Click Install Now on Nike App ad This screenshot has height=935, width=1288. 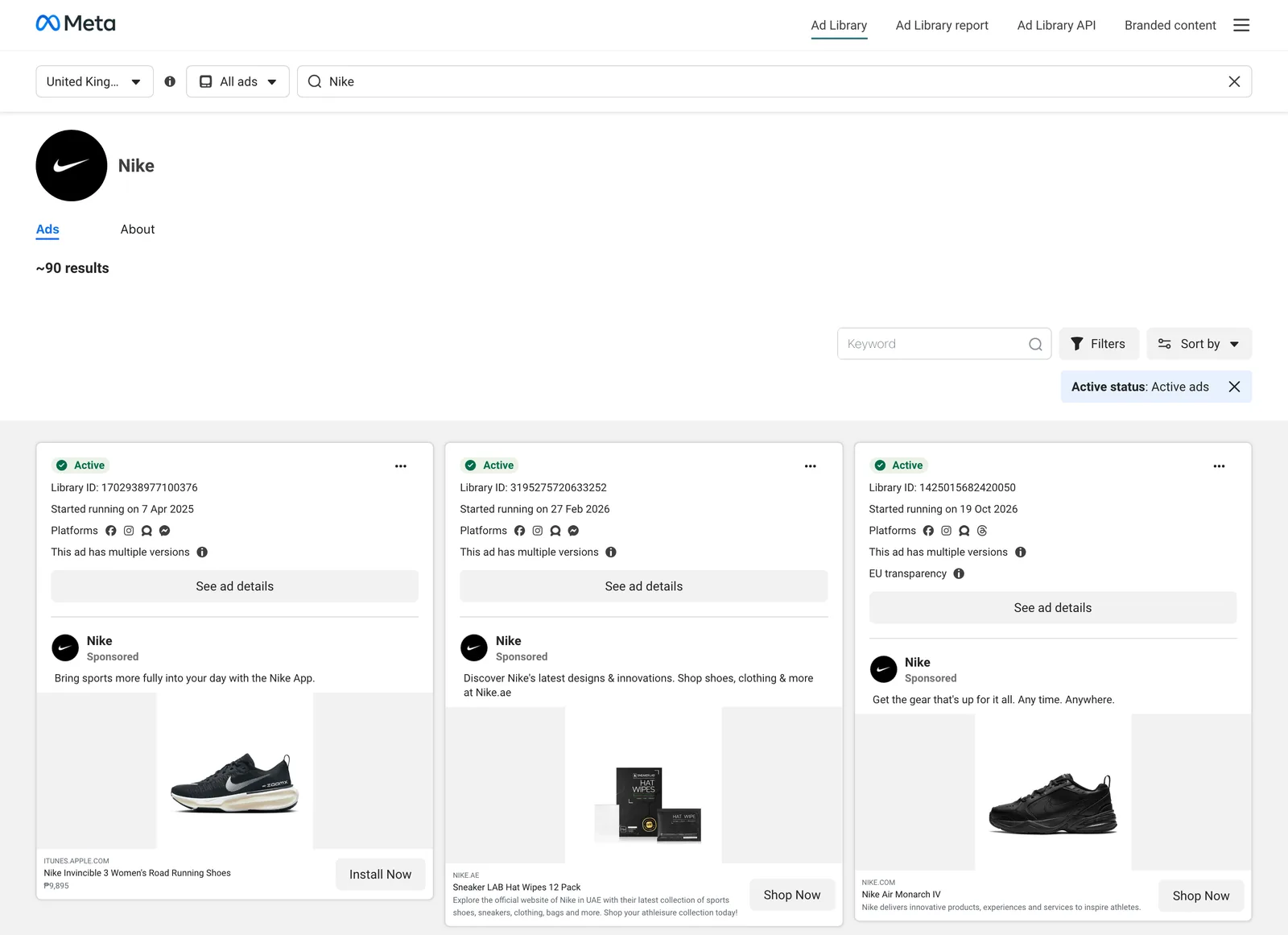click(380, 875)
